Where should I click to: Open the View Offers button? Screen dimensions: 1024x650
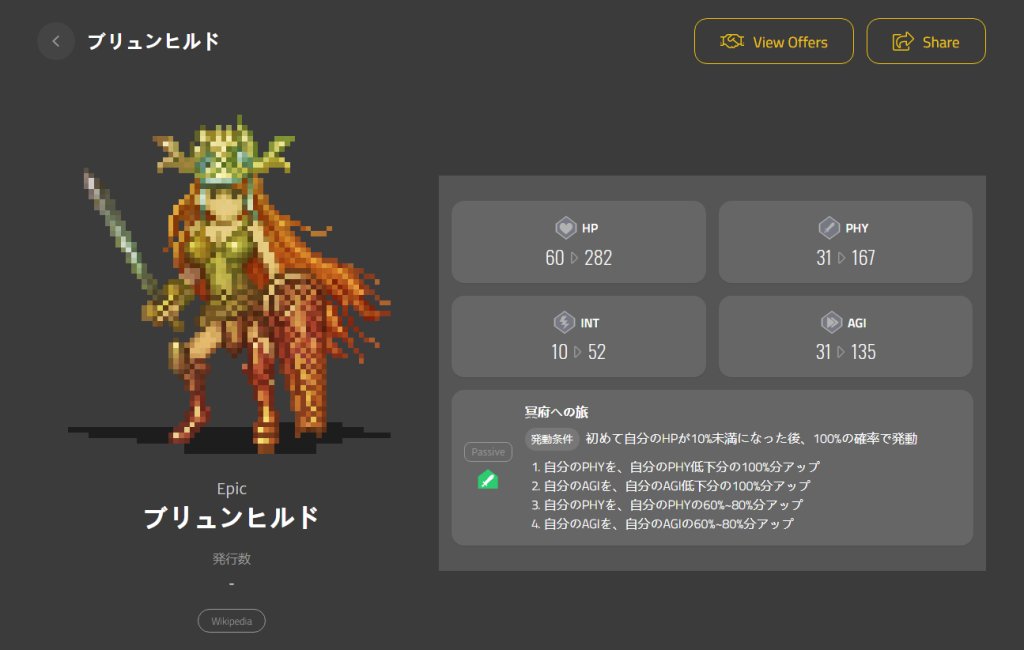(773, 41)
